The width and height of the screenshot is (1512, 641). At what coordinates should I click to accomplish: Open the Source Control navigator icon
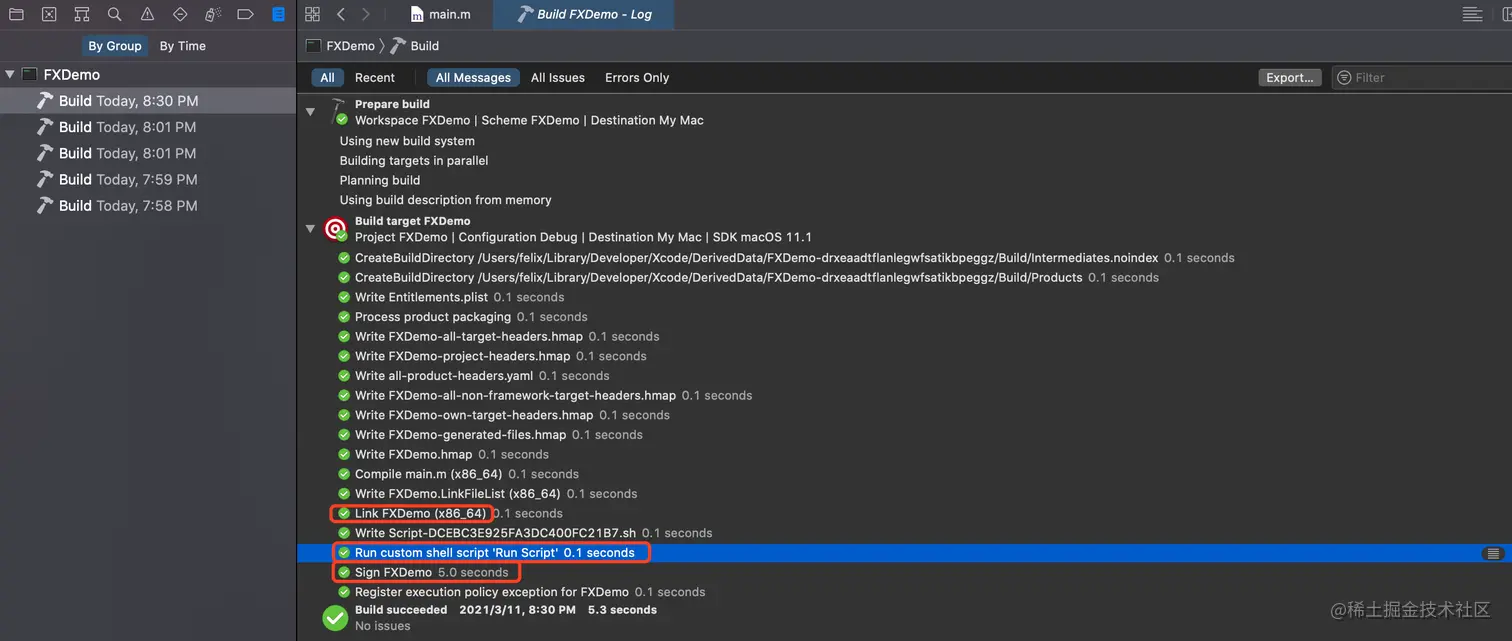(49, 14)
